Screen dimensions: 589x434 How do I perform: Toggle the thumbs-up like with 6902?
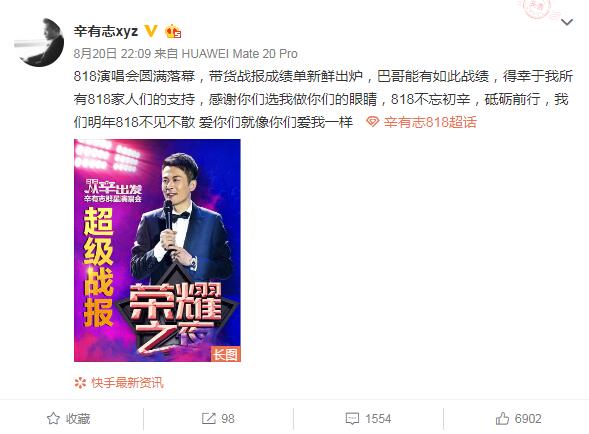click(518, 418)
